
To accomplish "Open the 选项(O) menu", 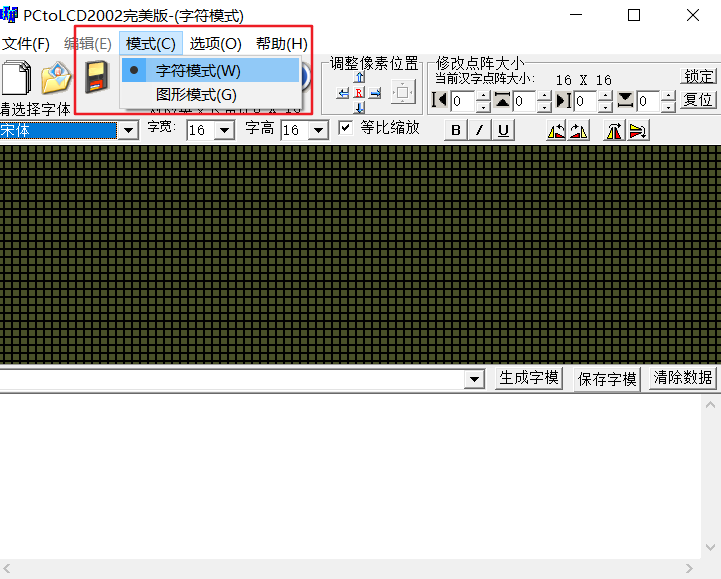I will click(x=216, y=44).
